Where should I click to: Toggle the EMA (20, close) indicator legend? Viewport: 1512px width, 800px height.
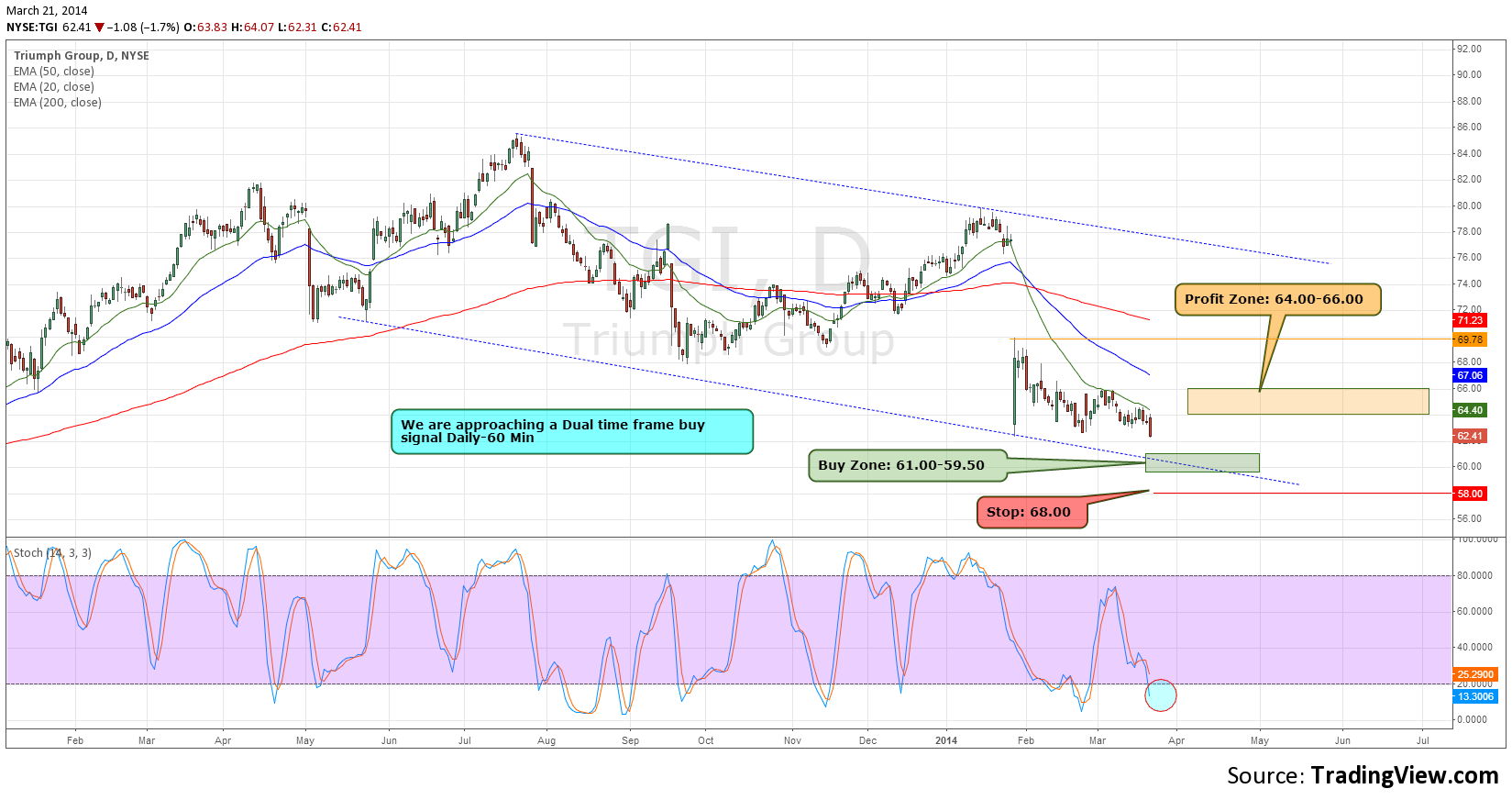[53, 87]
